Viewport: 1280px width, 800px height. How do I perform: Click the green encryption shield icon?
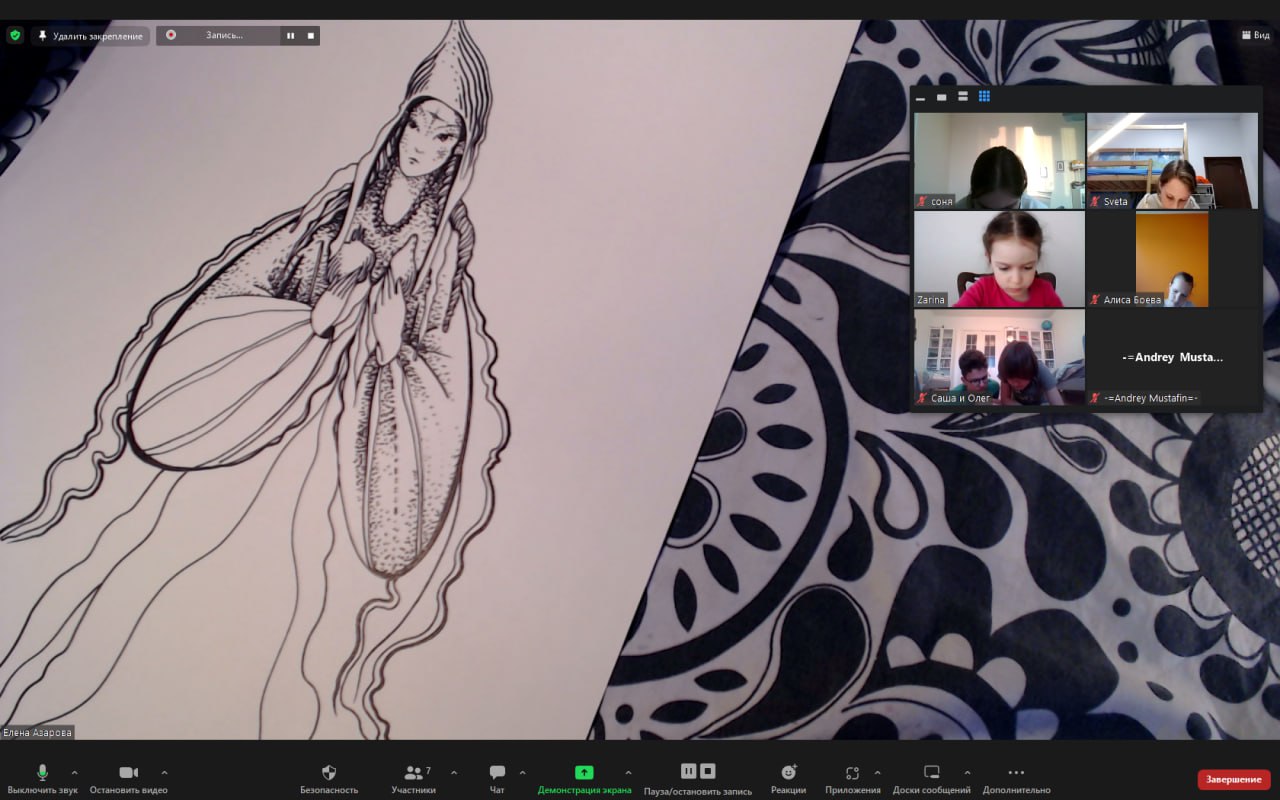click(x=15, y=35)
